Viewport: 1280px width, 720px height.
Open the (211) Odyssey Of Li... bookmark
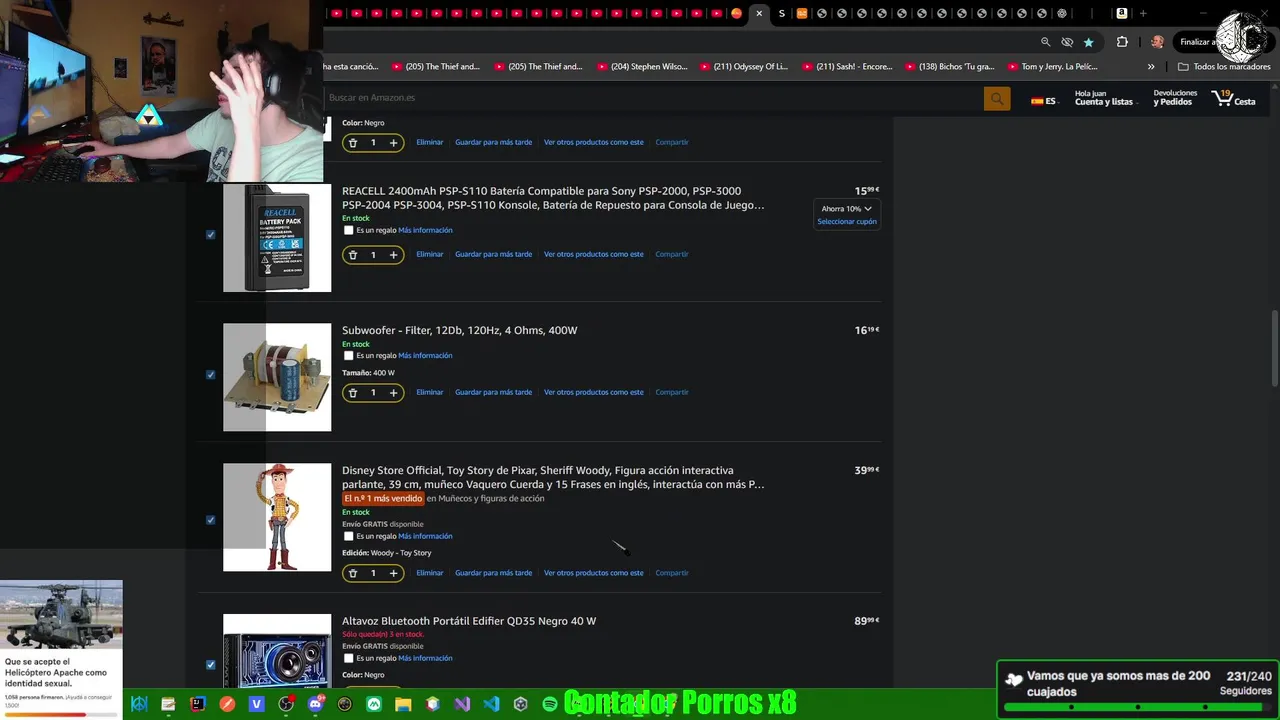pyautogui.click(x=744, y=67)
